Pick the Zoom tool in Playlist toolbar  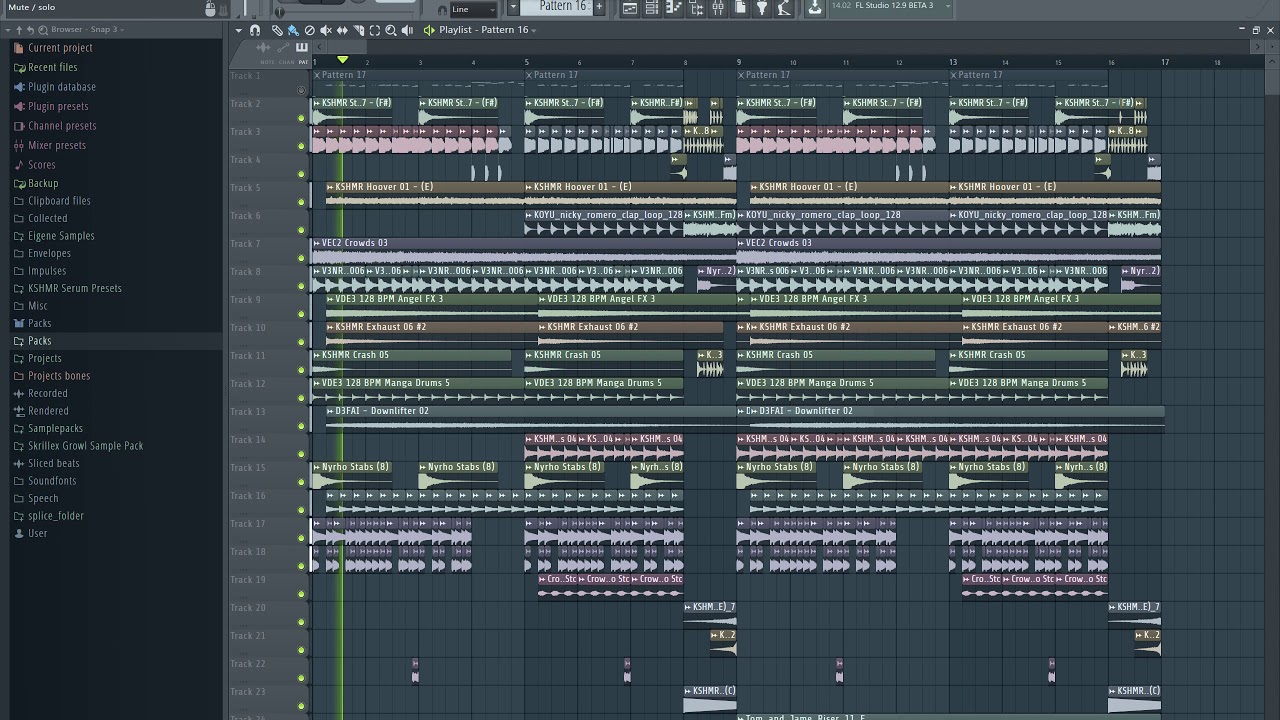tap(391, 30)
